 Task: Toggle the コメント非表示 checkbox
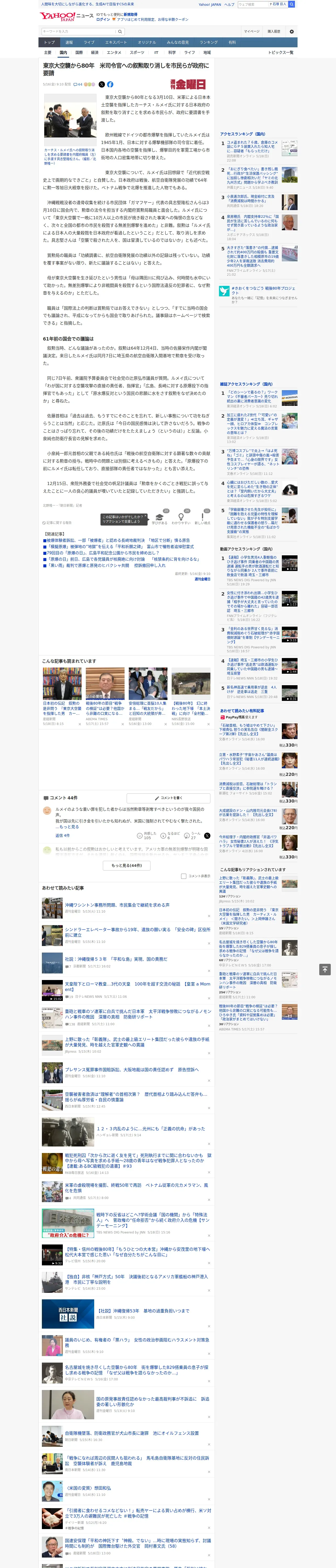183,876
